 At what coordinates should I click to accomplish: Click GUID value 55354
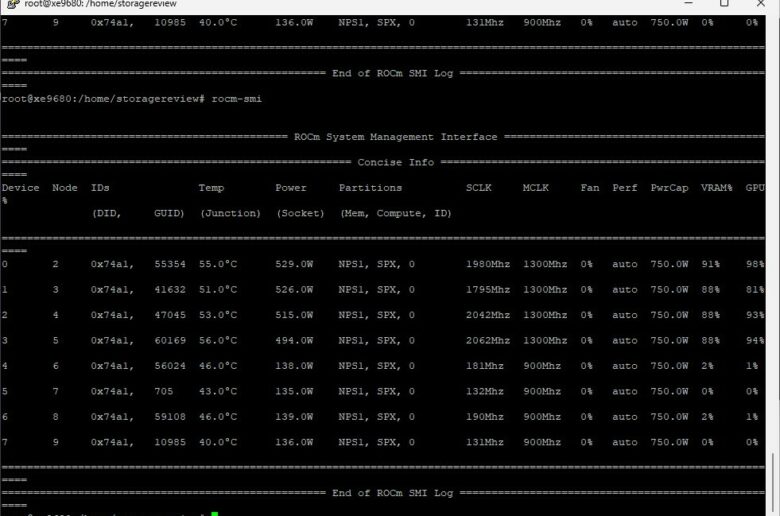click(x=170, y=264)
